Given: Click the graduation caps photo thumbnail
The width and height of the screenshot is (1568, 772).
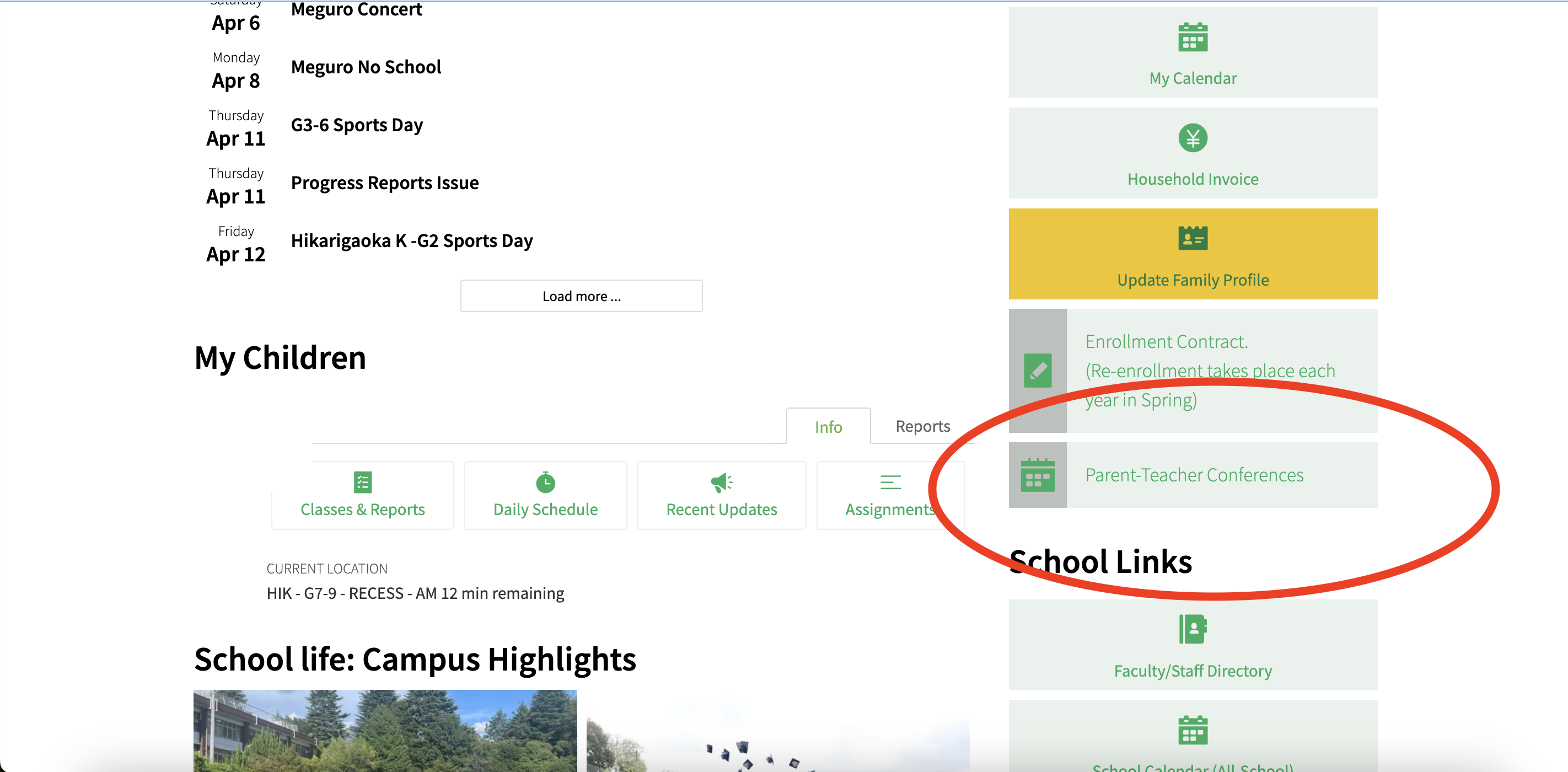Looking at the screenshot, I should [777, 731].
